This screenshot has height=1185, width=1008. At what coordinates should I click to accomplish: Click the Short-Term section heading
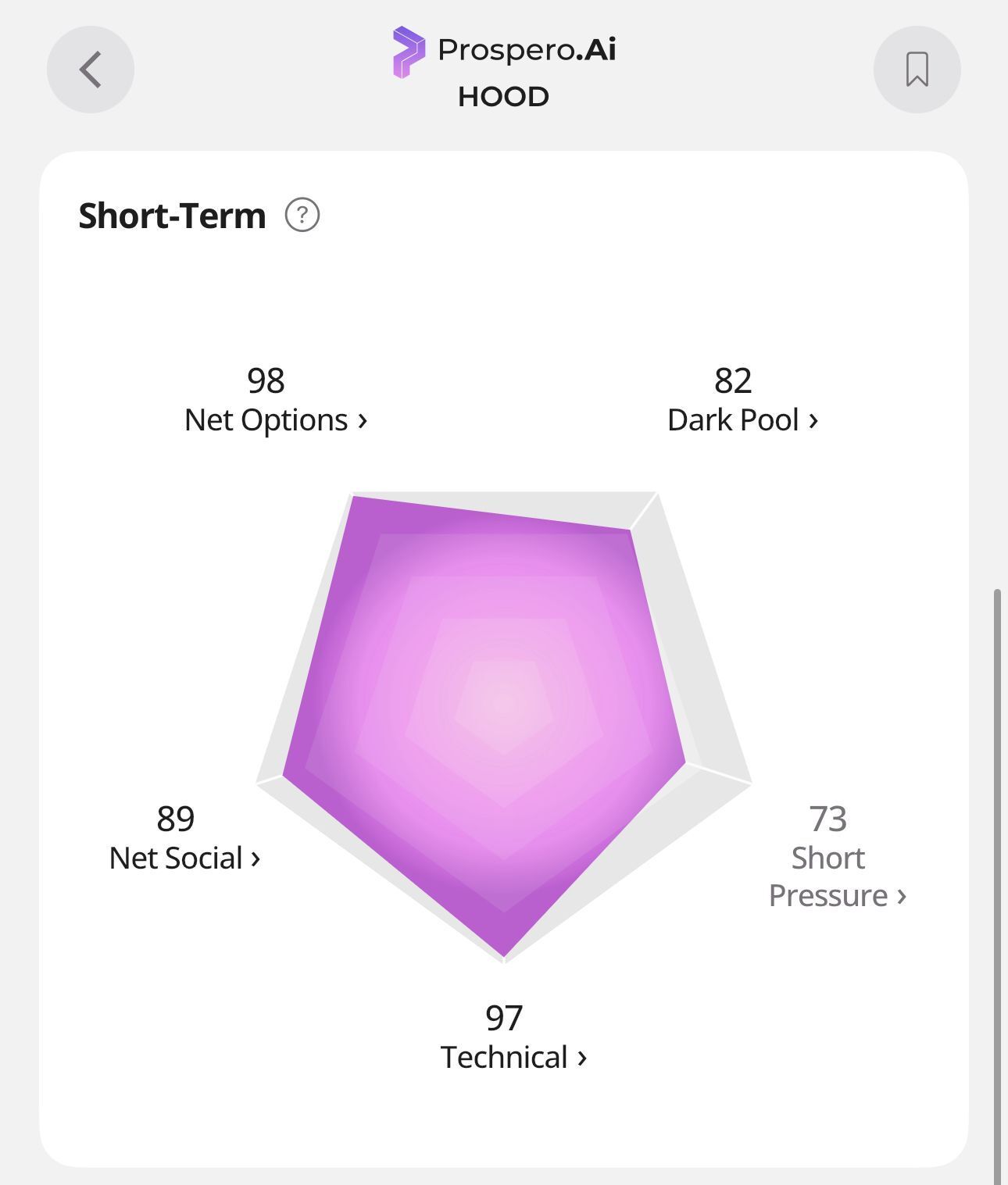[x=173, y=216]
